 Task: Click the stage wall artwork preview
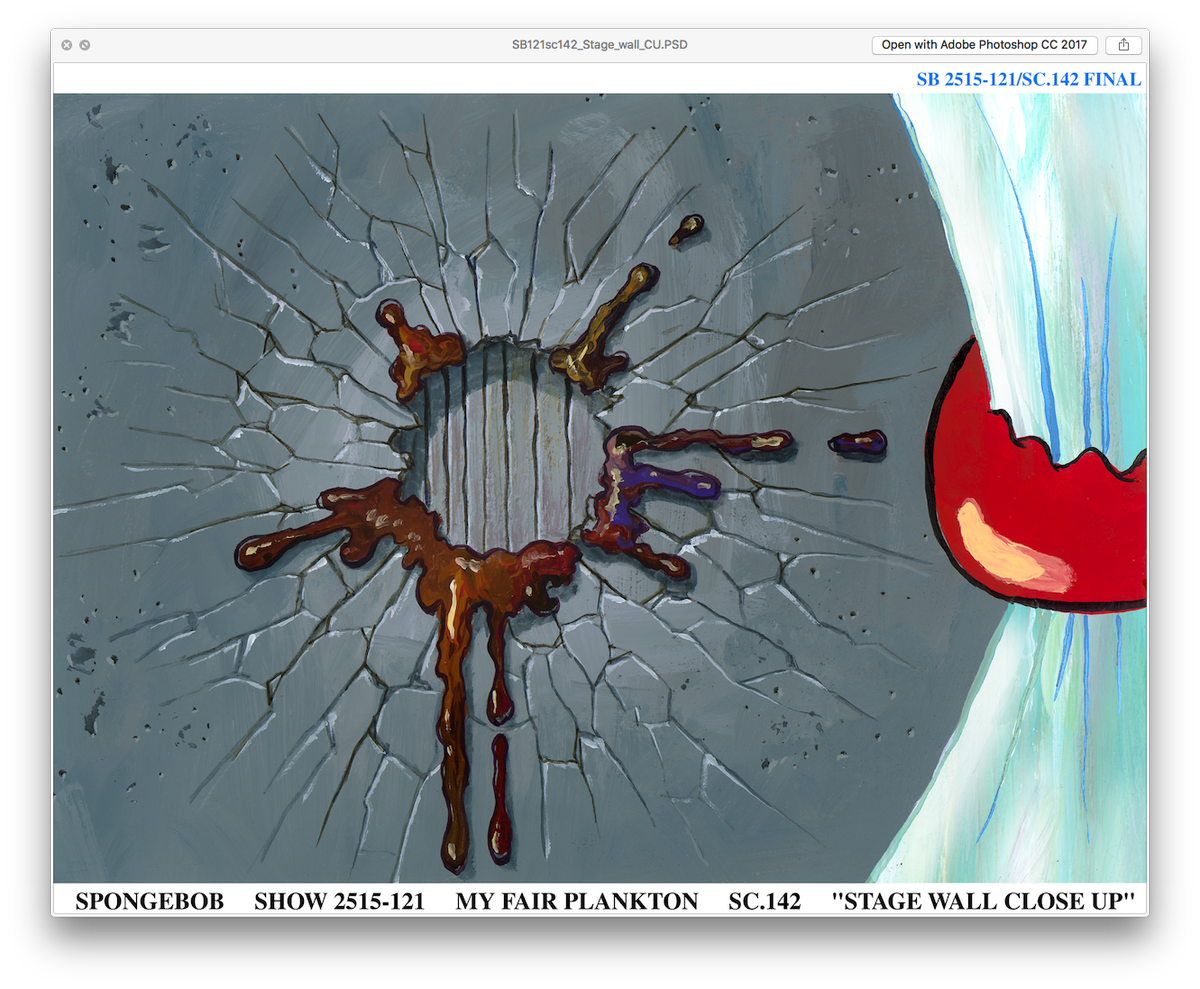(599, 489)
